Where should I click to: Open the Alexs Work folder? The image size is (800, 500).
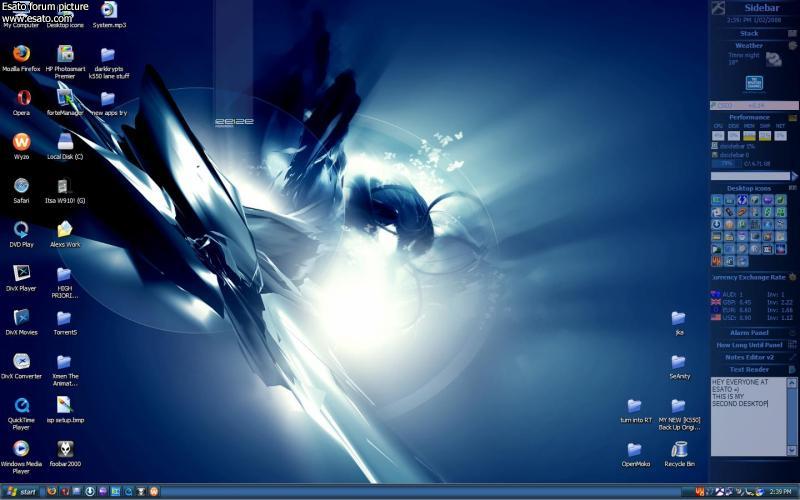tap(65, 234)
